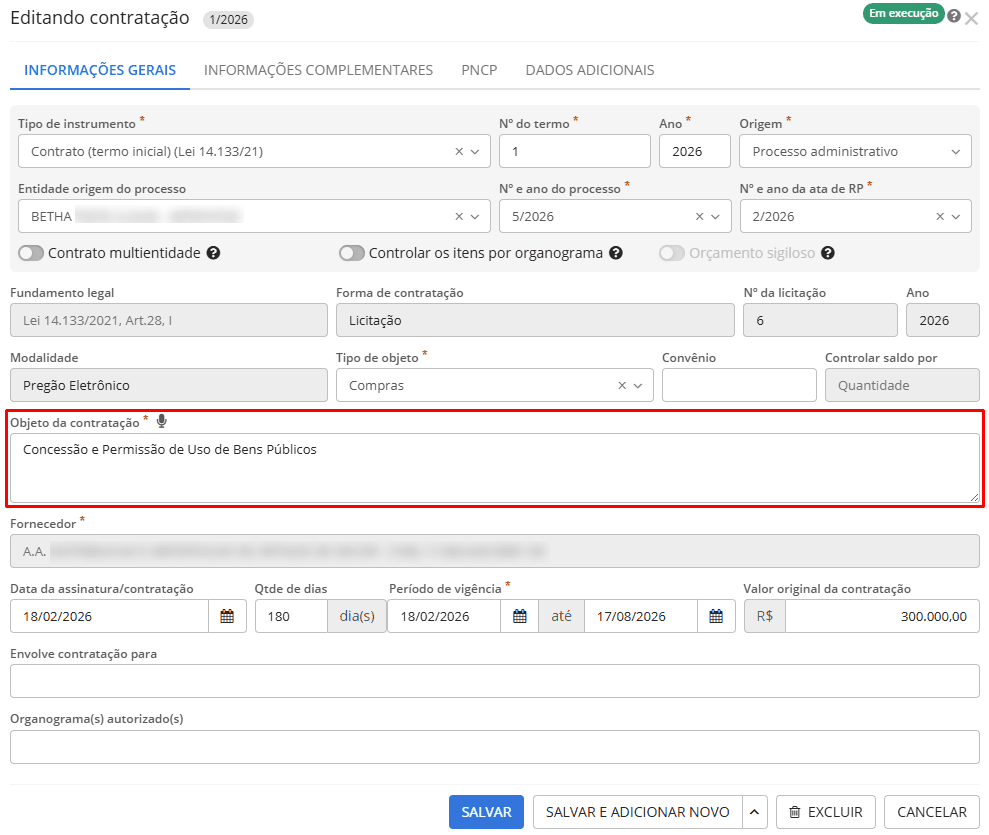The image size is (989, 835).
Task: Click help icon next to Orçamento sigiloso
Action: coord(828,254)
